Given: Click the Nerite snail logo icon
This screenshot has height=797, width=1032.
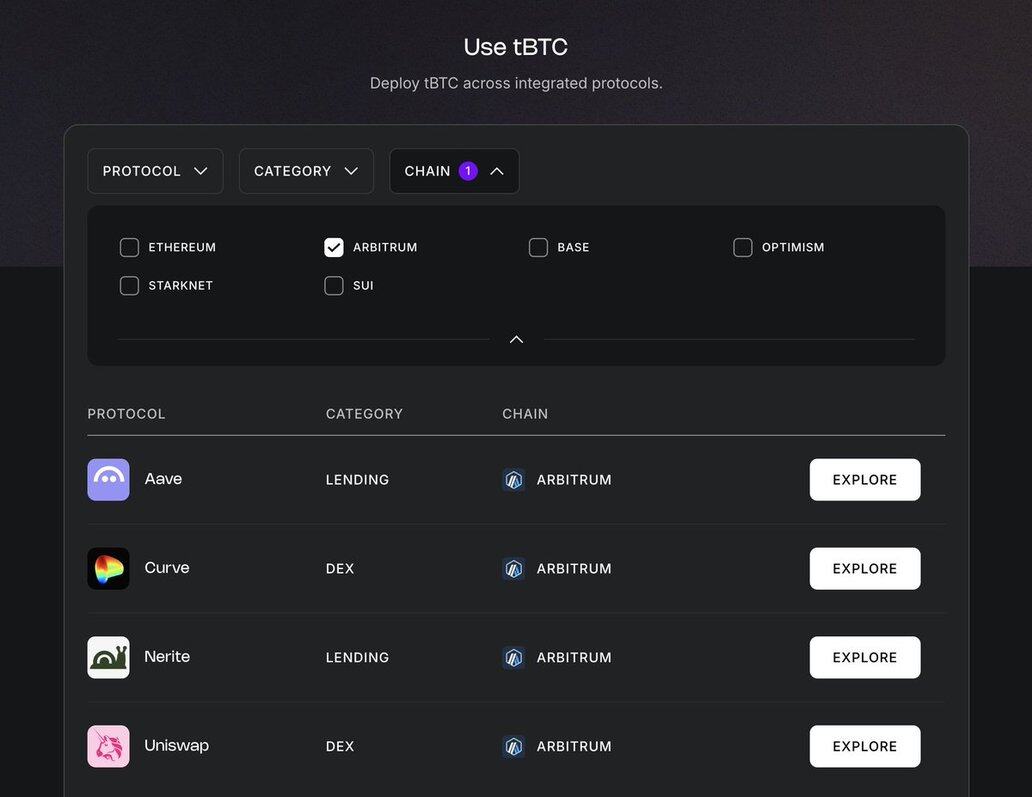Looking at the screenshot, I should [x=108, y=658].
